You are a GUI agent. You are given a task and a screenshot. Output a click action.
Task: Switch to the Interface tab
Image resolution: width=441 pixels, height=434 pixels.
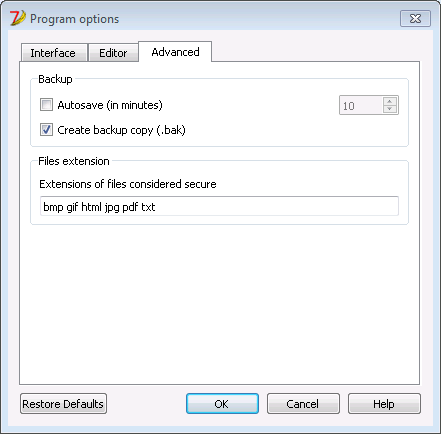click(x=54, y=53)
